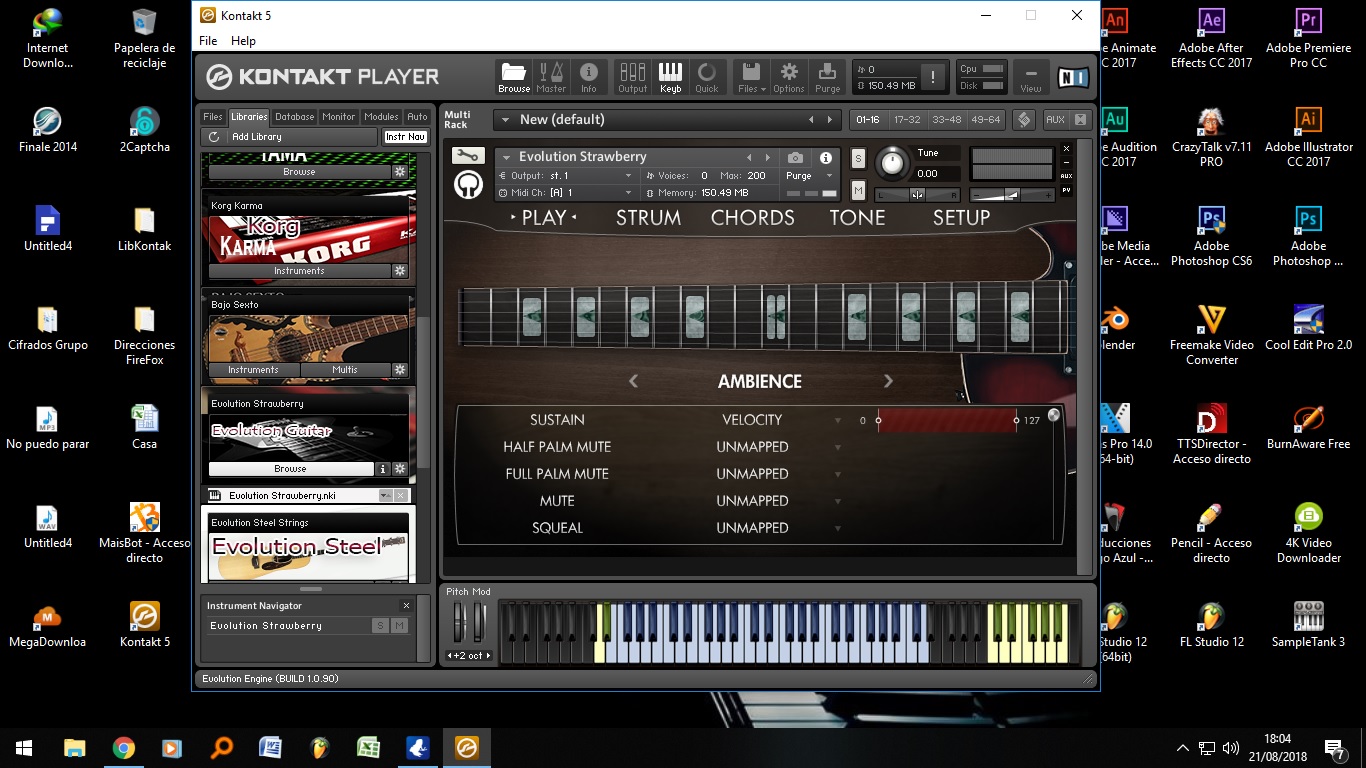Image resolution: width=1366 pixels, height=768 pixels.
Task: Open the Quick-load icon in toolbar
Action: [x=707, y=76]
